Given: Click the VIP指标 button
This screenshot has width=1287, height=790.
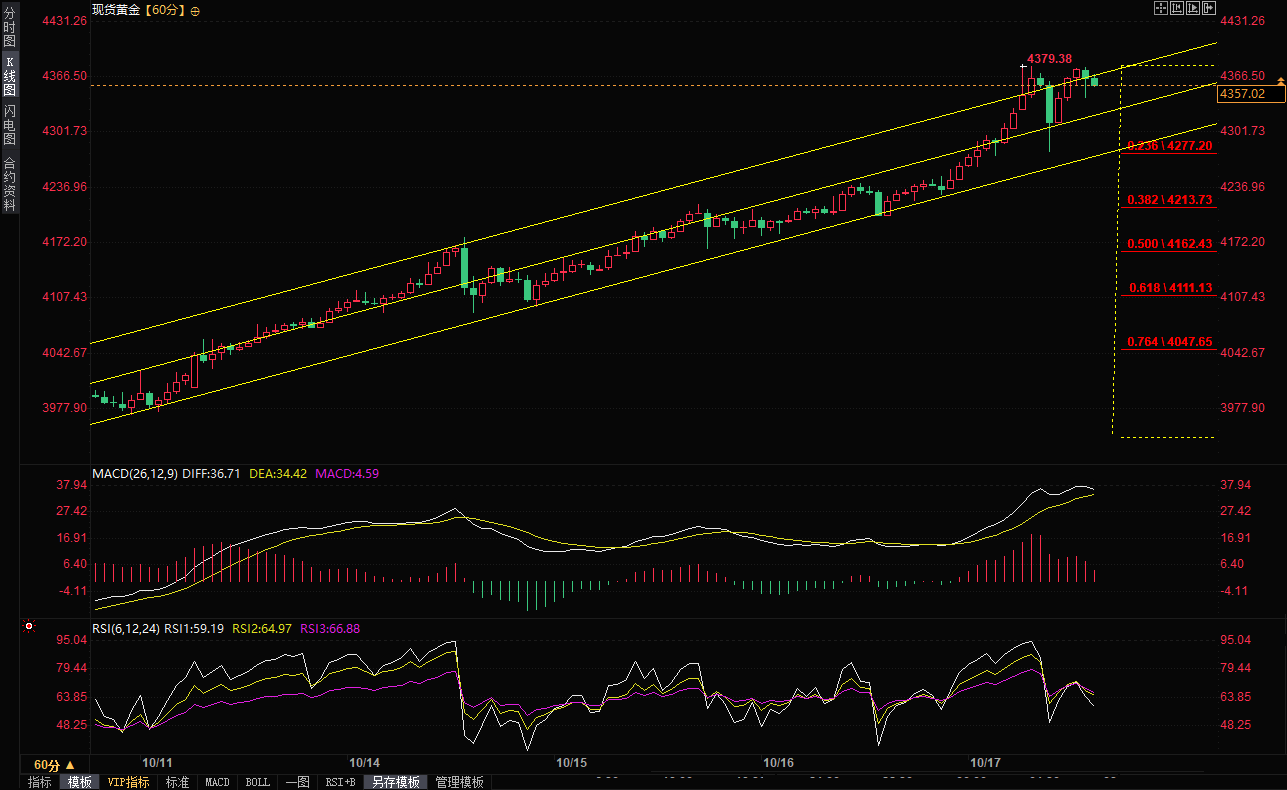Looking at the screenshot, I should (129, 782).
